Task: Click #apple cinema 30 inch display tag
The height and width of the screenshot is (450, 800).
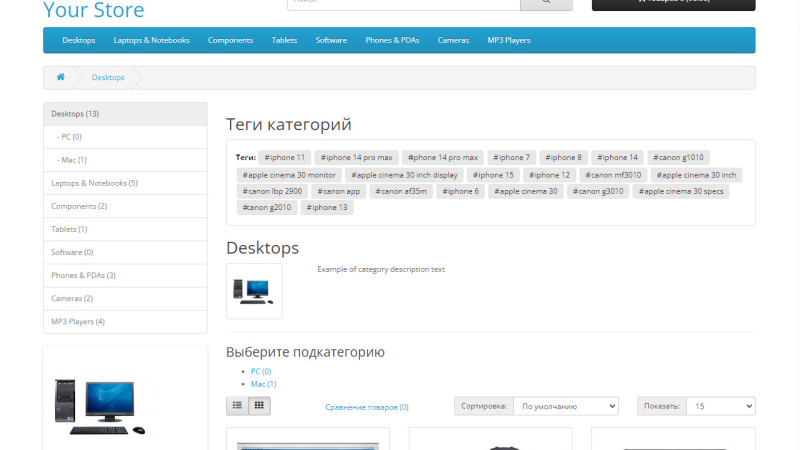Action: [404, 175]
